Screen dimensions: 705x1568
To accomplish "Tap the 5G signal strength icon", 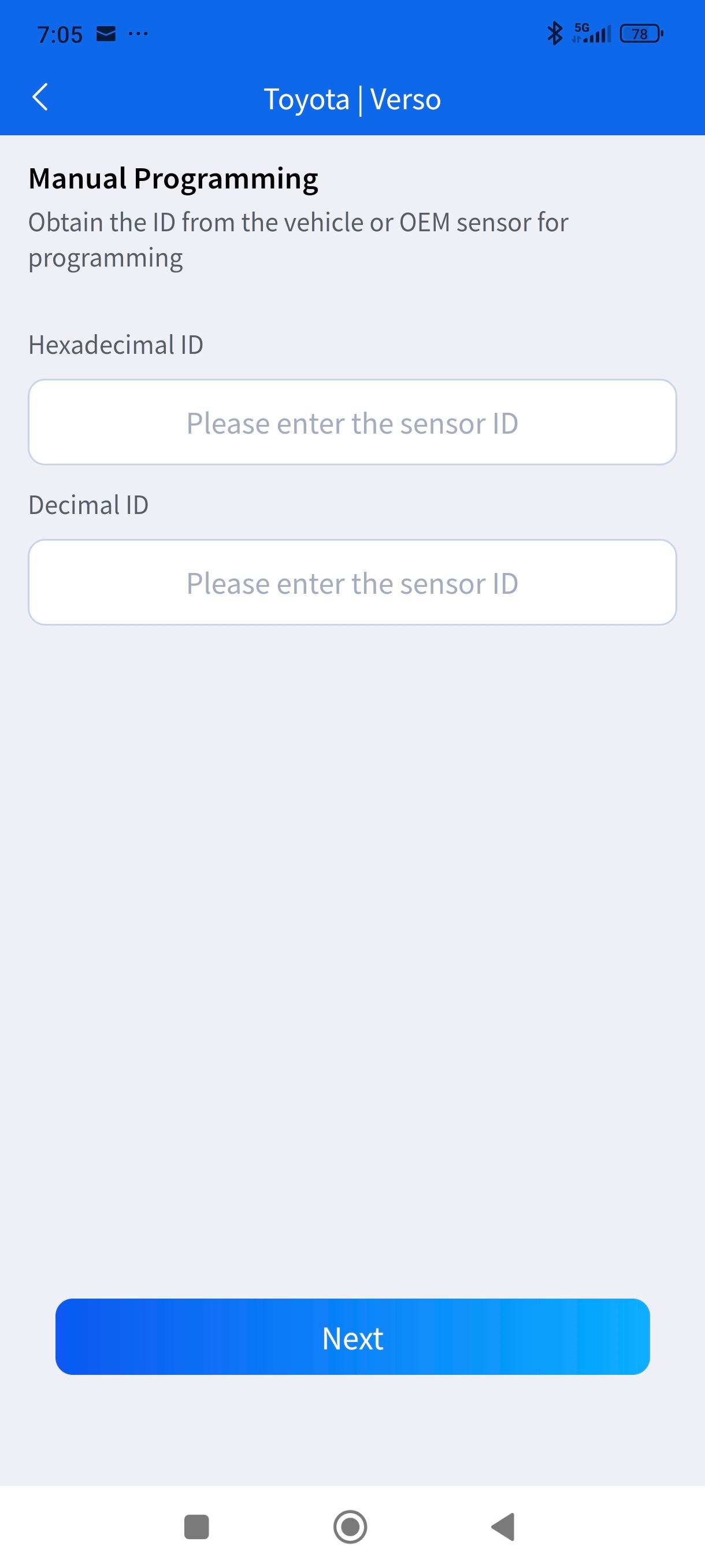I will click(591, 34).
